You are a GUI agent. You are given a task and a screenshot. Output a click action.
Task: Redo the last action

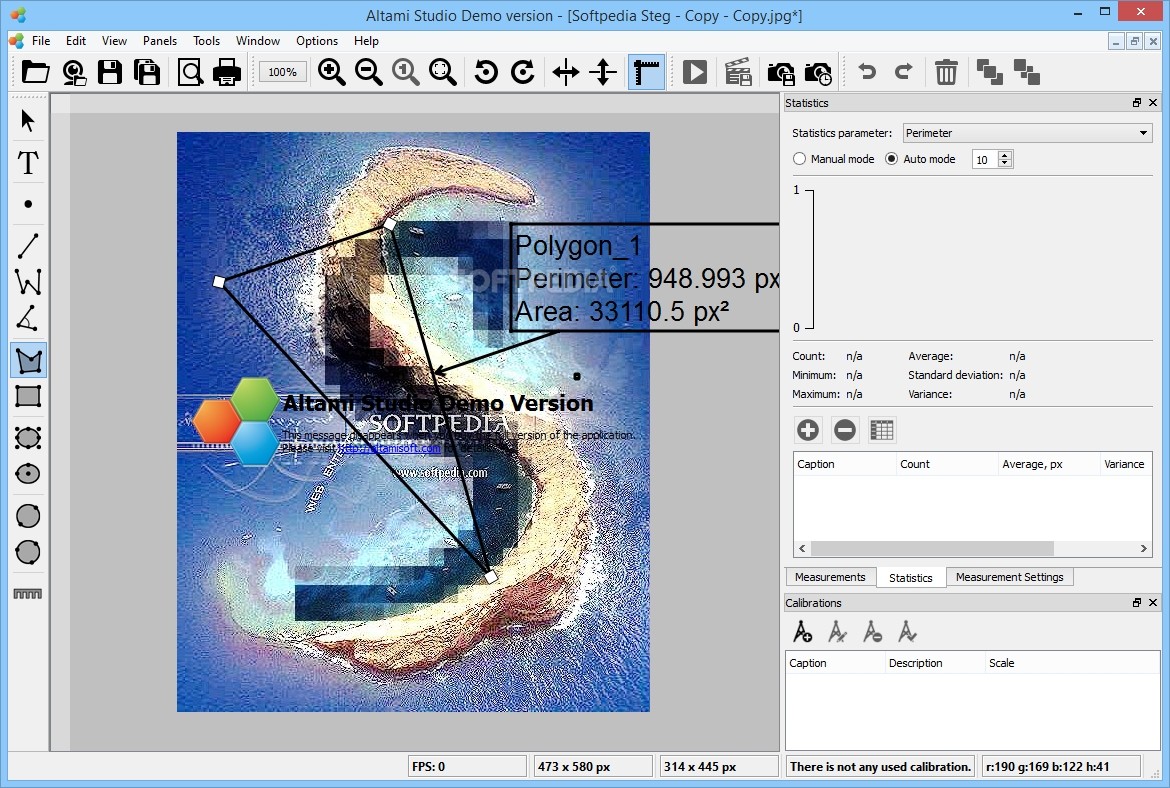[x=904, y=72]
